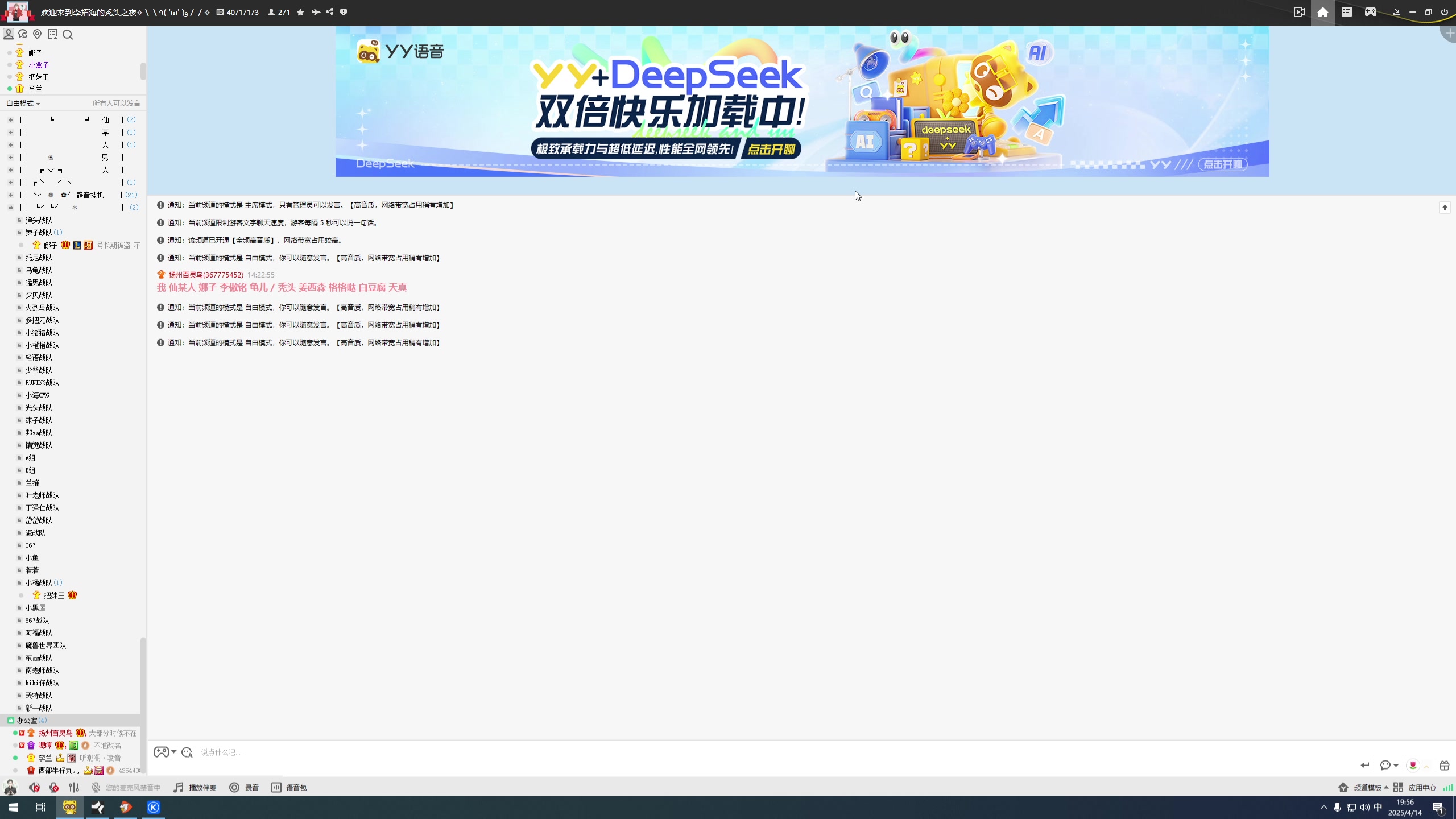
Task: Open the recent visitors chat icon in sidebar
Action: (x=23, y=34)
